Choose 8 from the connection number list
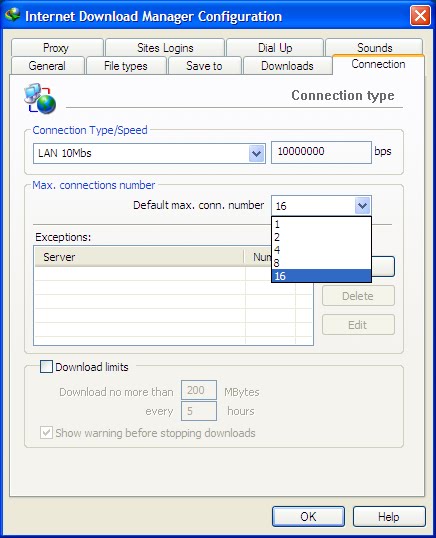 click(321, 263)
